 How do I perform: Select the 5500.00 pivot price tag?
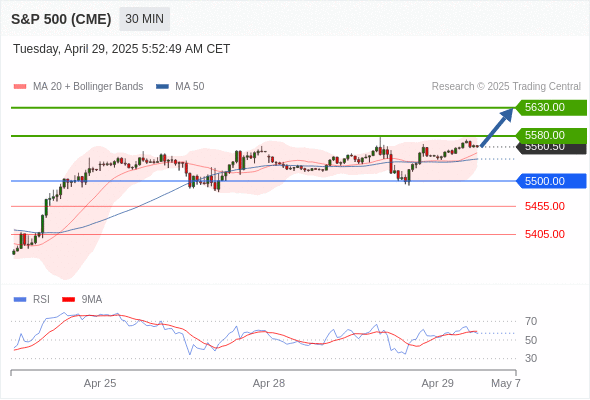551,181
